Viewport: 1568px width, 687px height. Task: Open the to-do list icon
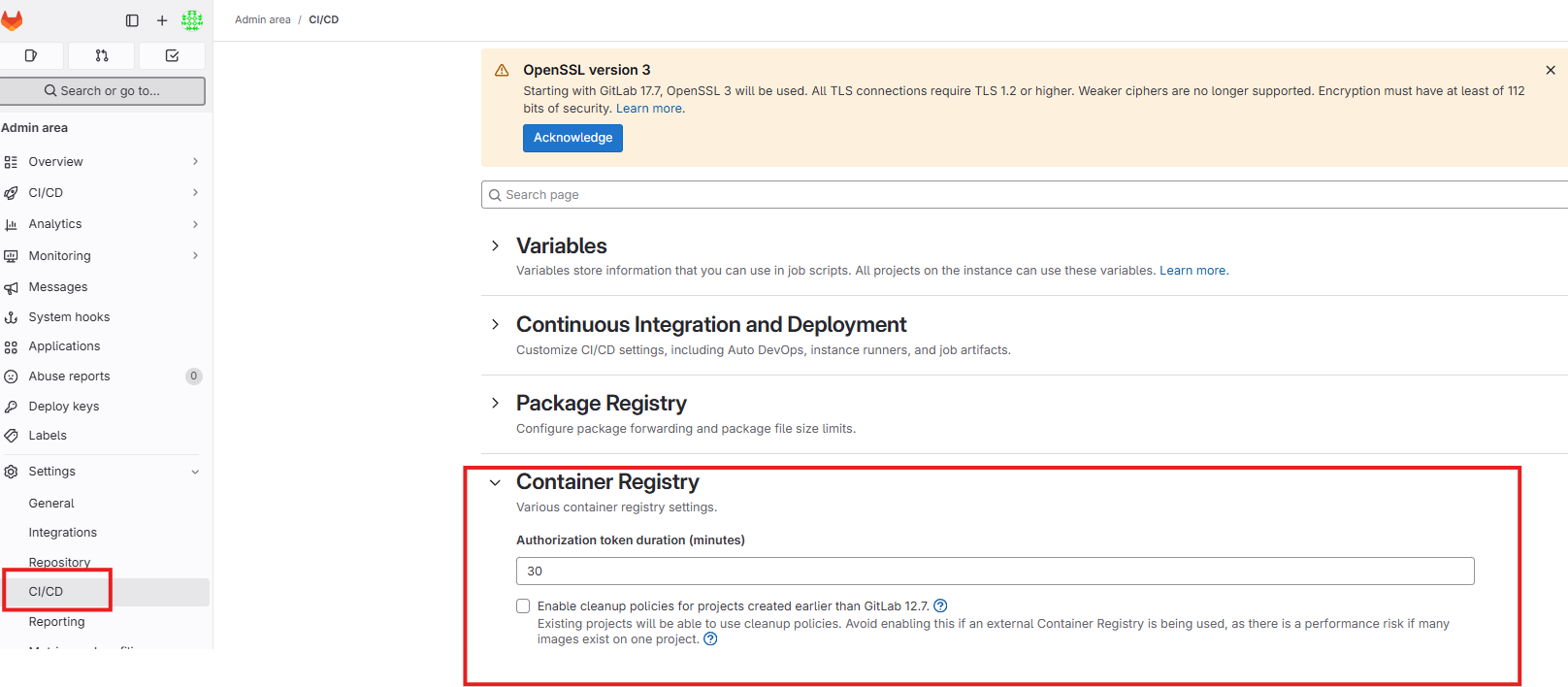click(172, 55)
